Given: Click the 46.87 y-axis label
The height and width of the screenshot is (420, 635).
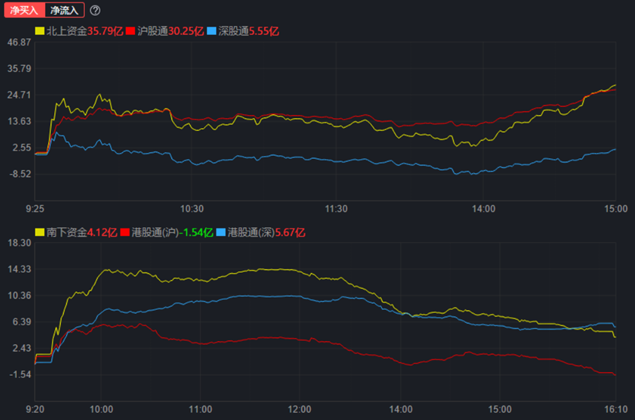Looking at the screenshot, I should coord(18,44).
